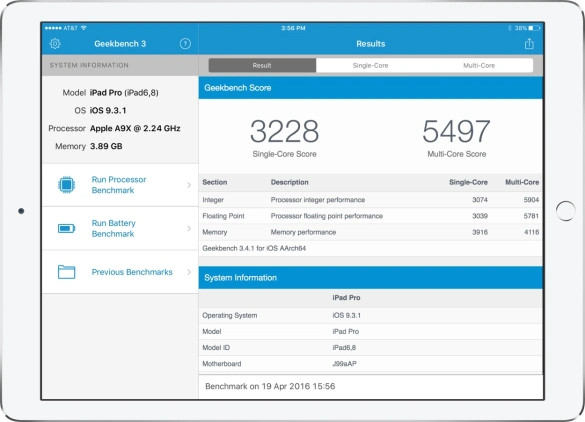585x422 pixels.
Task: Switch to the Single-Core tab
Action: tap(370, 65)
